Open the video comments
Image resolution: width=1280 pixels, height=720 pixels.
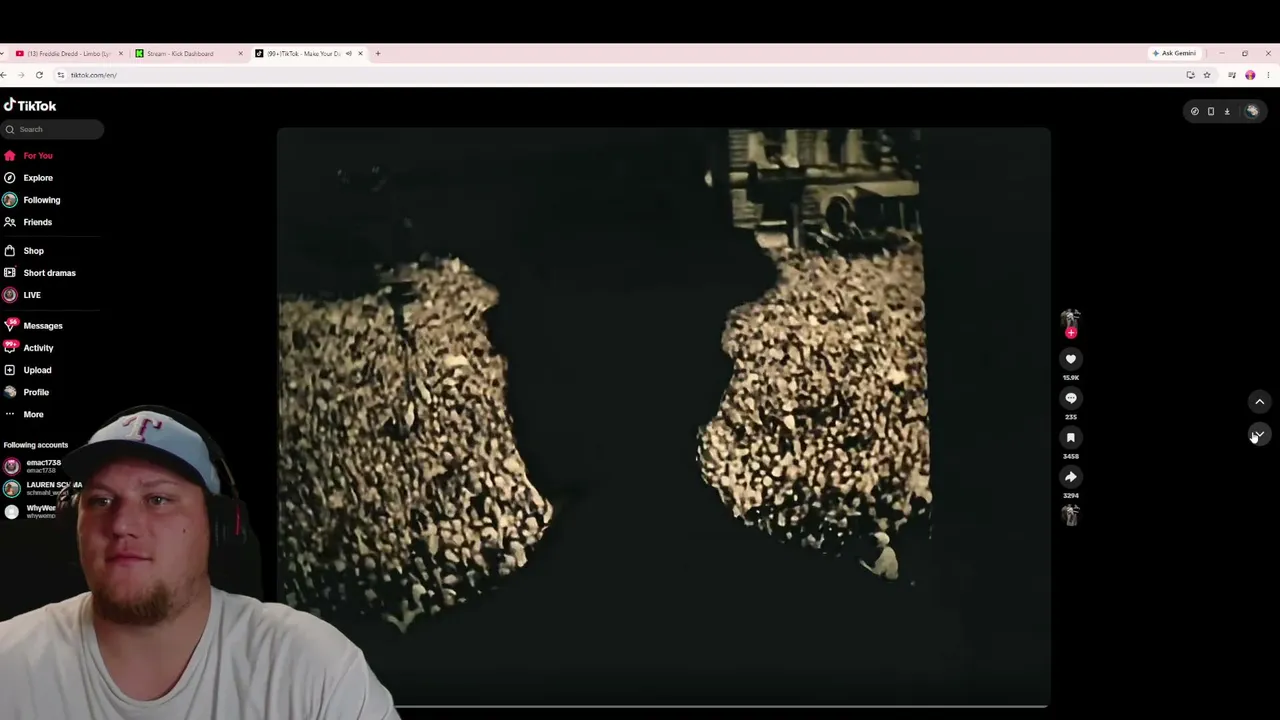coord(1071,398)
